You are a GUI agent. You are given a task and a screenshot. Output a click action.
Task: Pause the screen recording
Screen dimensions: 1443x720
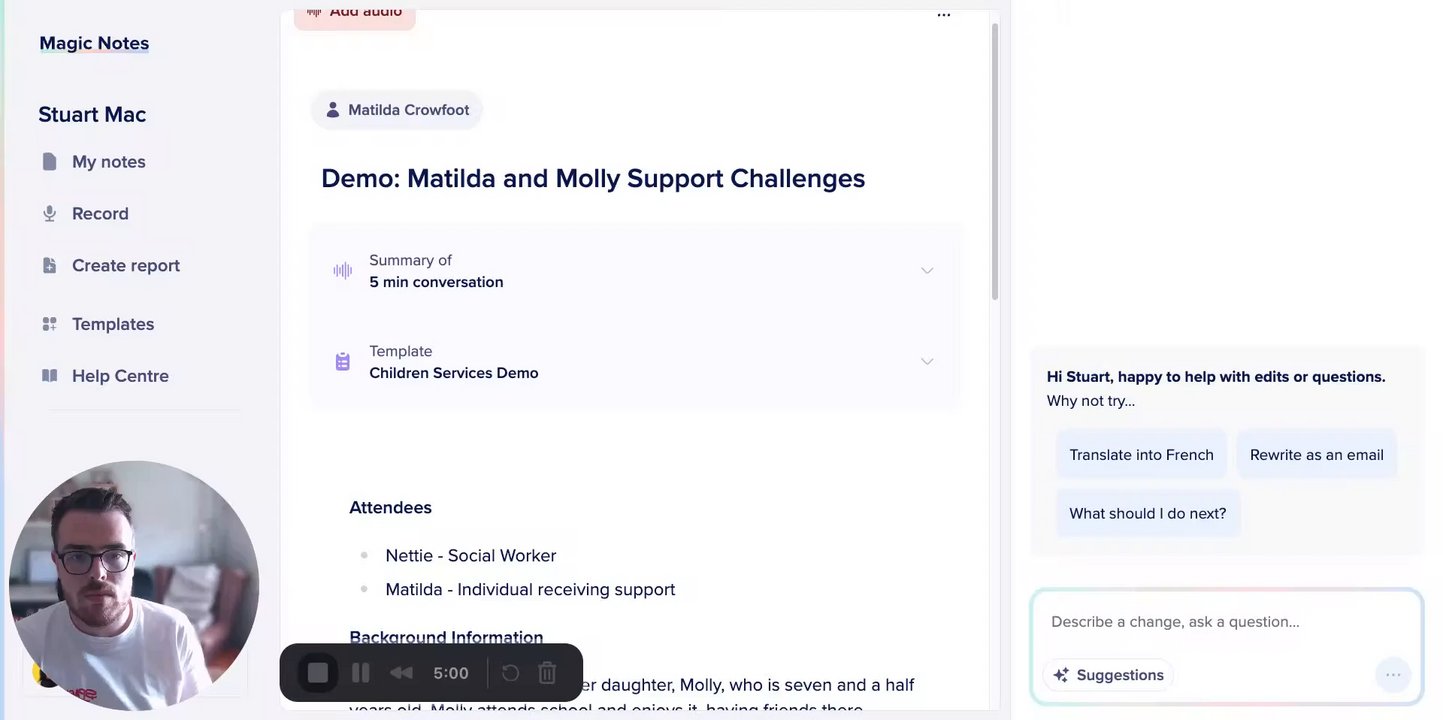(x=361, y=673)
